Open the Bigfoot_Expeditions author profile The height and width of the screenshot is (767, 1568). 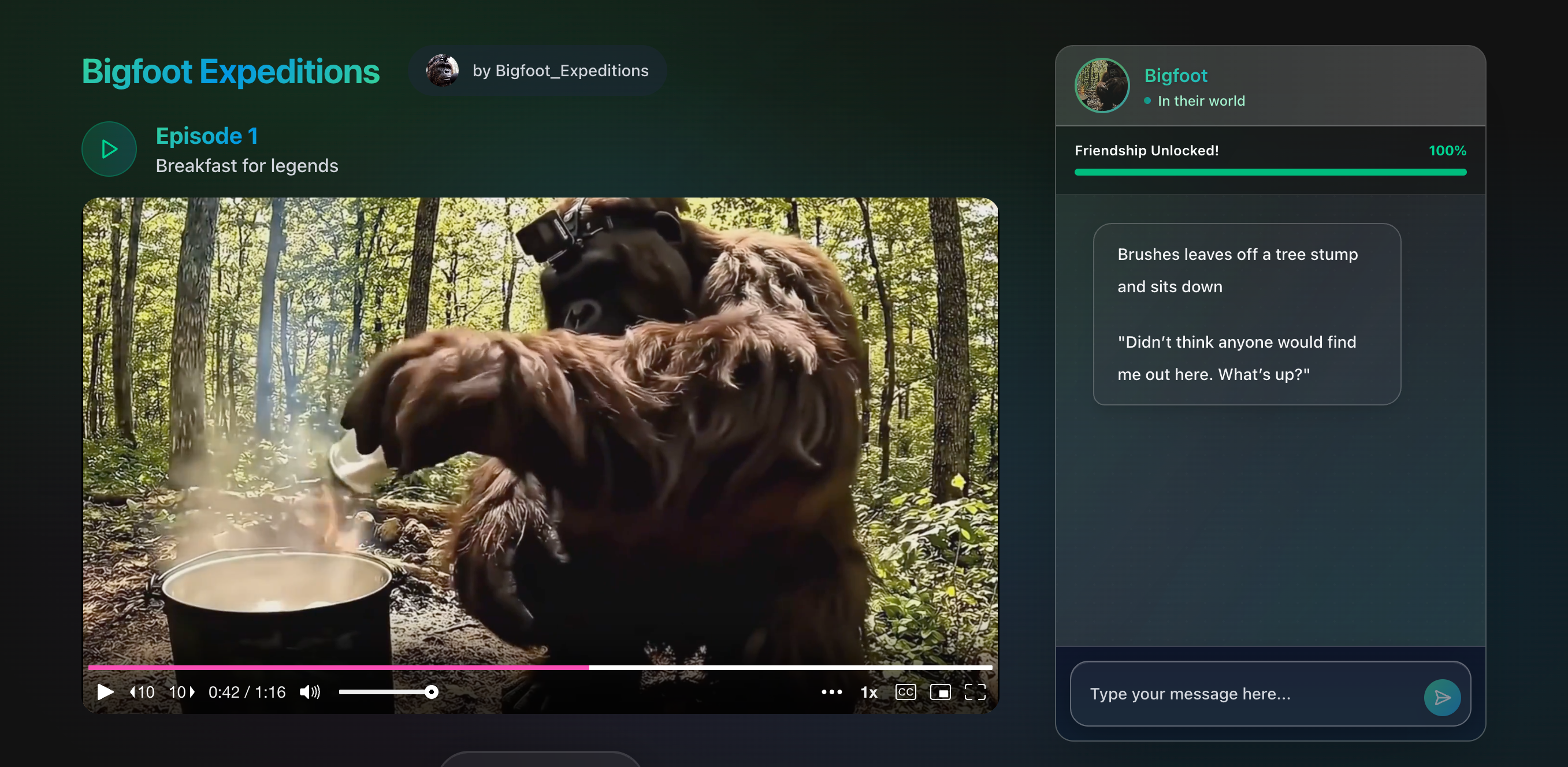point(560,70)
